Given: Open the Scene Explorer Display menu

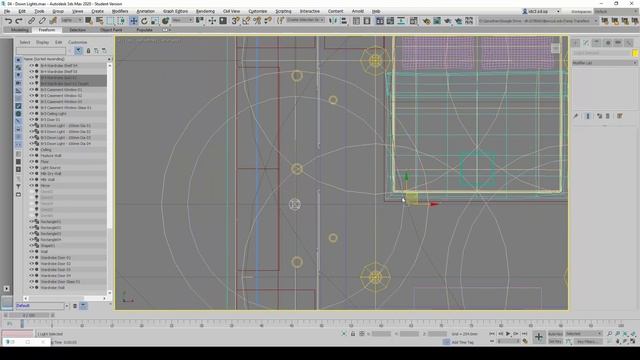Looking at the screenshot, I should (x=42, y=42).
